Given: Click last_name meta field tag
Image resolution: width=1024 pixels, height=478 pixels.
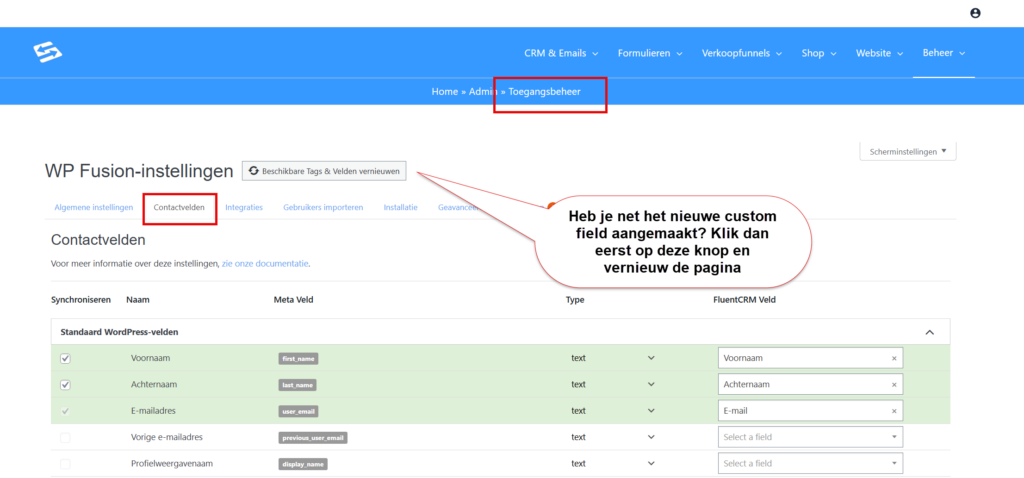Looking at the screenshot, I should click(x=298, y=385).
